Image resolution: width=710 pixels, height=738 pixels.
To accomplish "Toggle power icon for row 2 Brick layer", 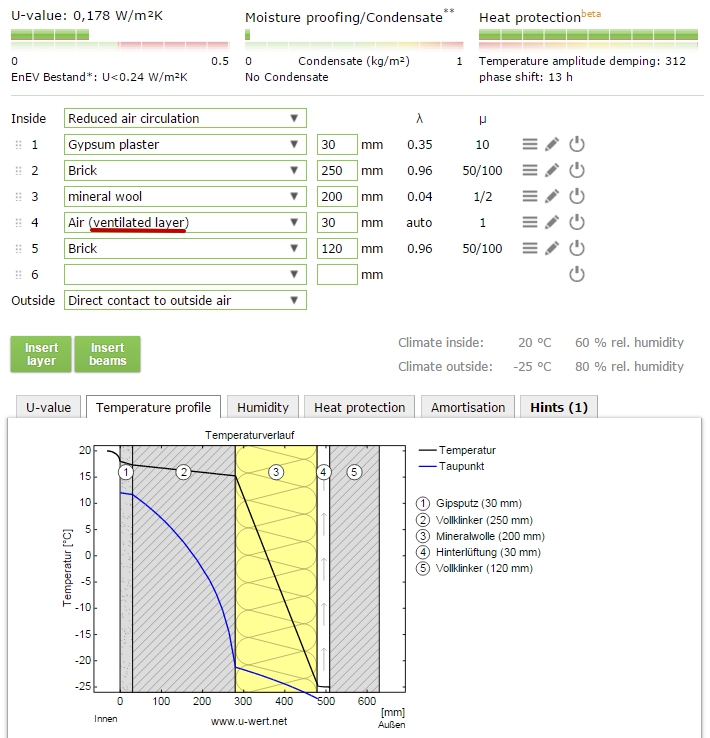I will pyautogui.click(x=577, y=170).
